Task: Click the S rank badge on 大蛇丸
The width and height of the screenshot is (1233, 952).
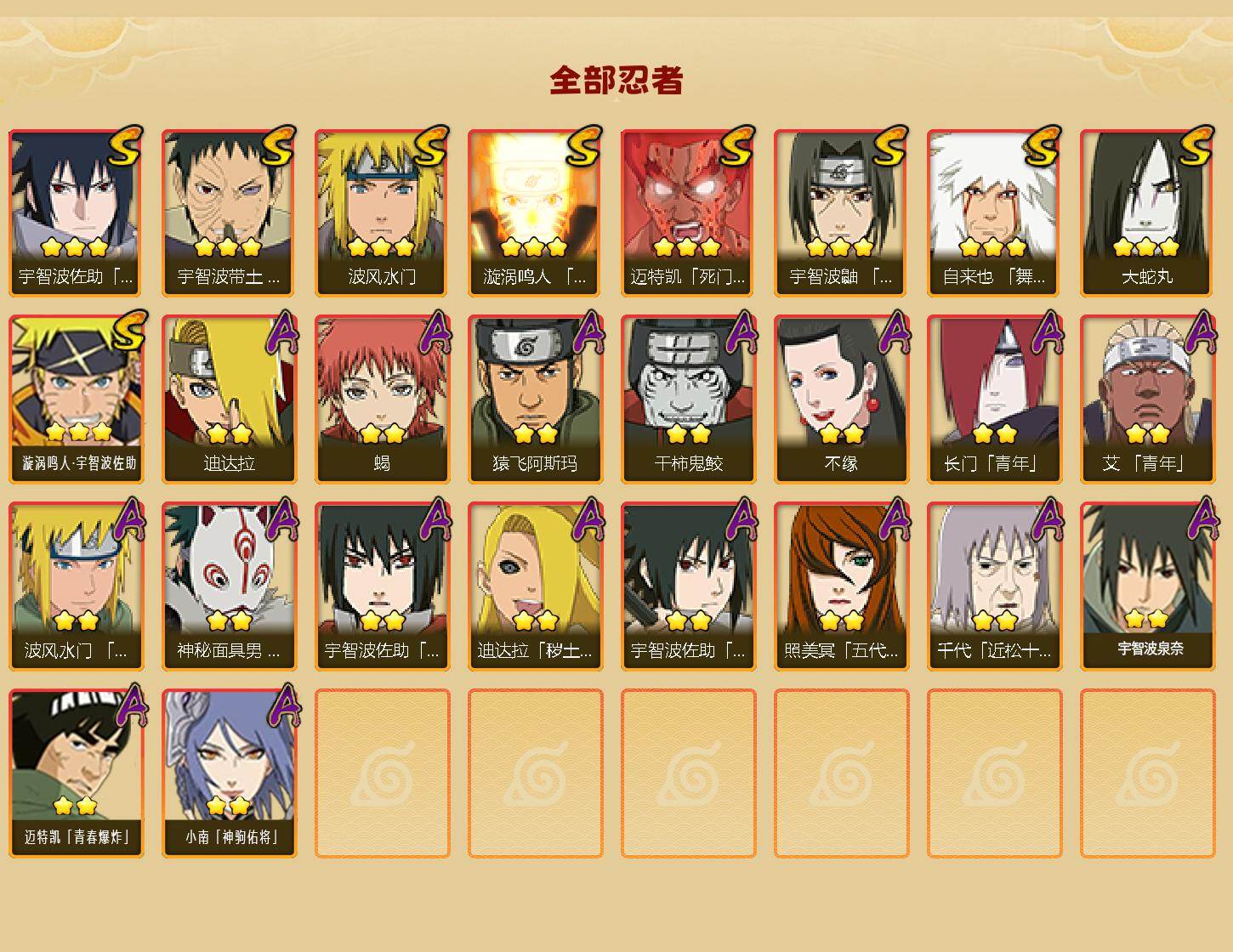Action: [x=1196, y=145]
